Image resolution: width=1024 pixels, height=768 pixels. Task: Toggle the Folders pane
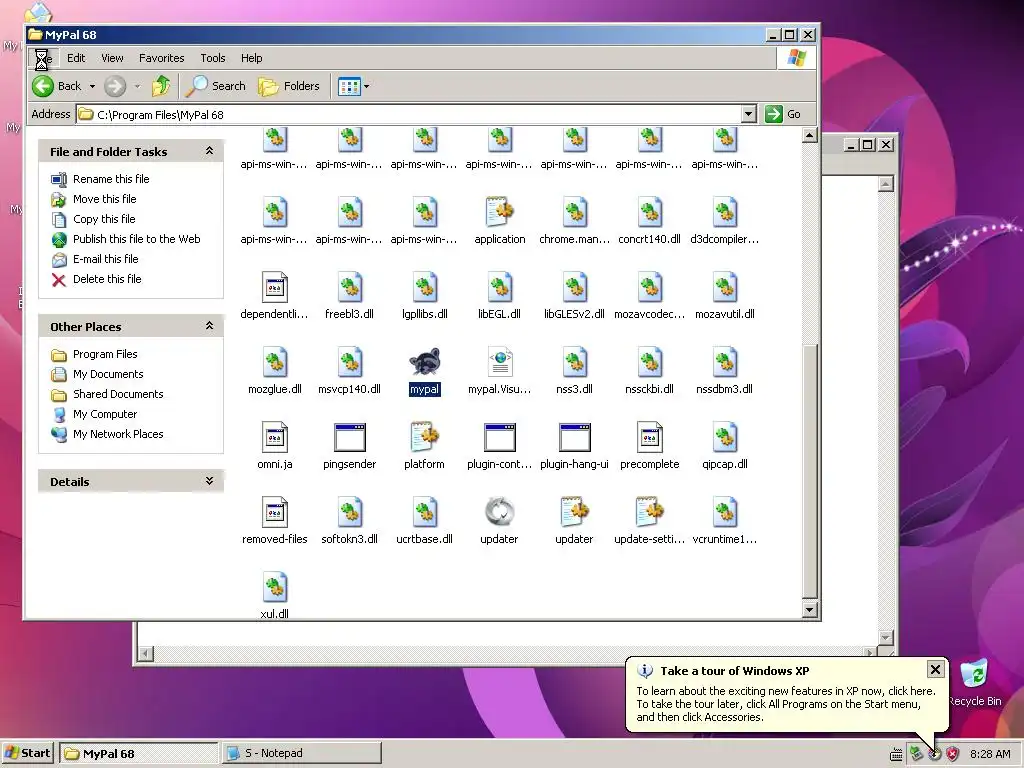tap(289, 86)
